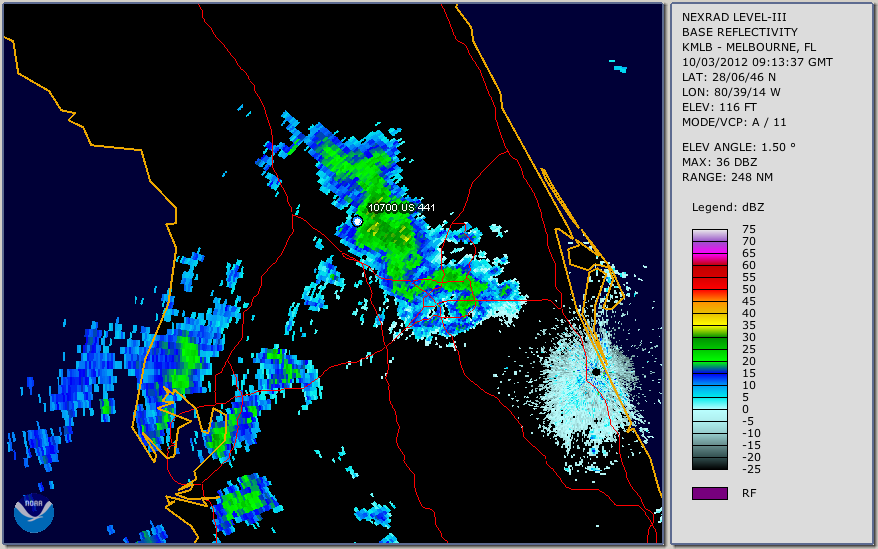Click the dBZ reflectivity color scale bar
This screenshot has height=549, width=878.
click(709, 350)
